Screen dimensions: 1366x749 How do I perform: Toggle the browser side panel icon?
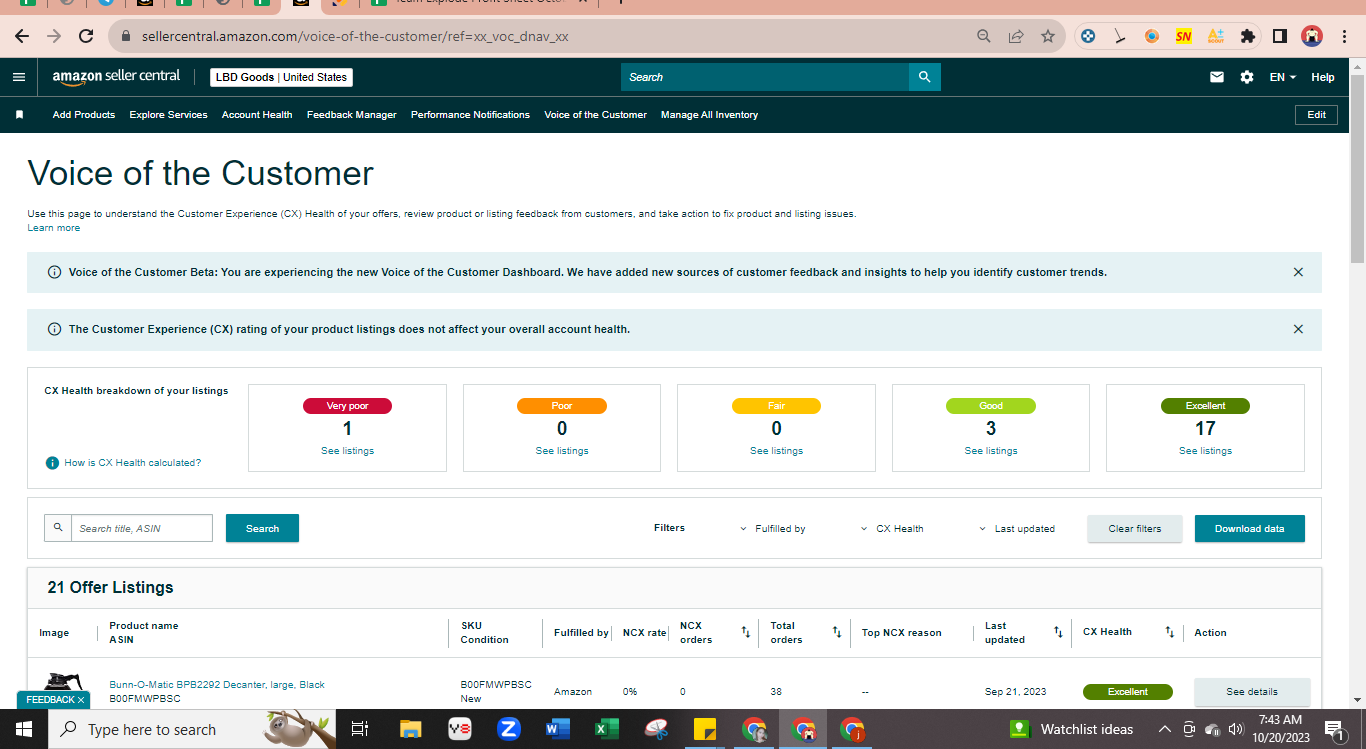pyautogui.click(x=1279, y=36)
